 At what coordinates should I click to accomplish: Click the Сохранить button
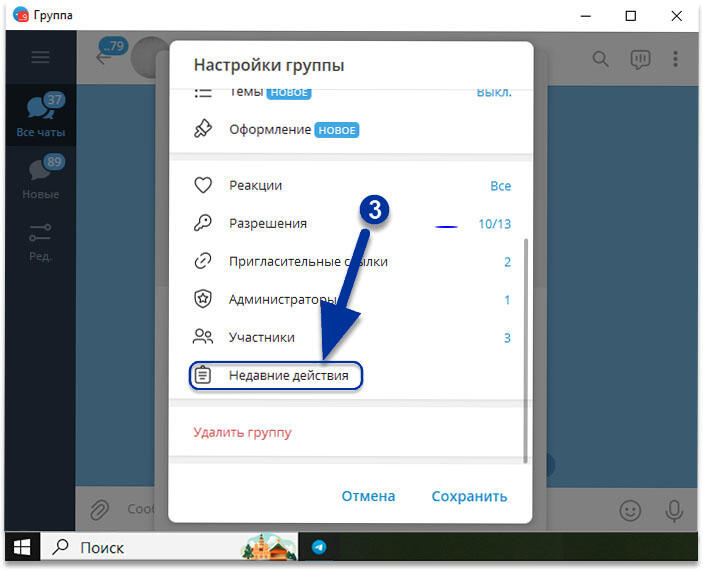click(469, 496)
